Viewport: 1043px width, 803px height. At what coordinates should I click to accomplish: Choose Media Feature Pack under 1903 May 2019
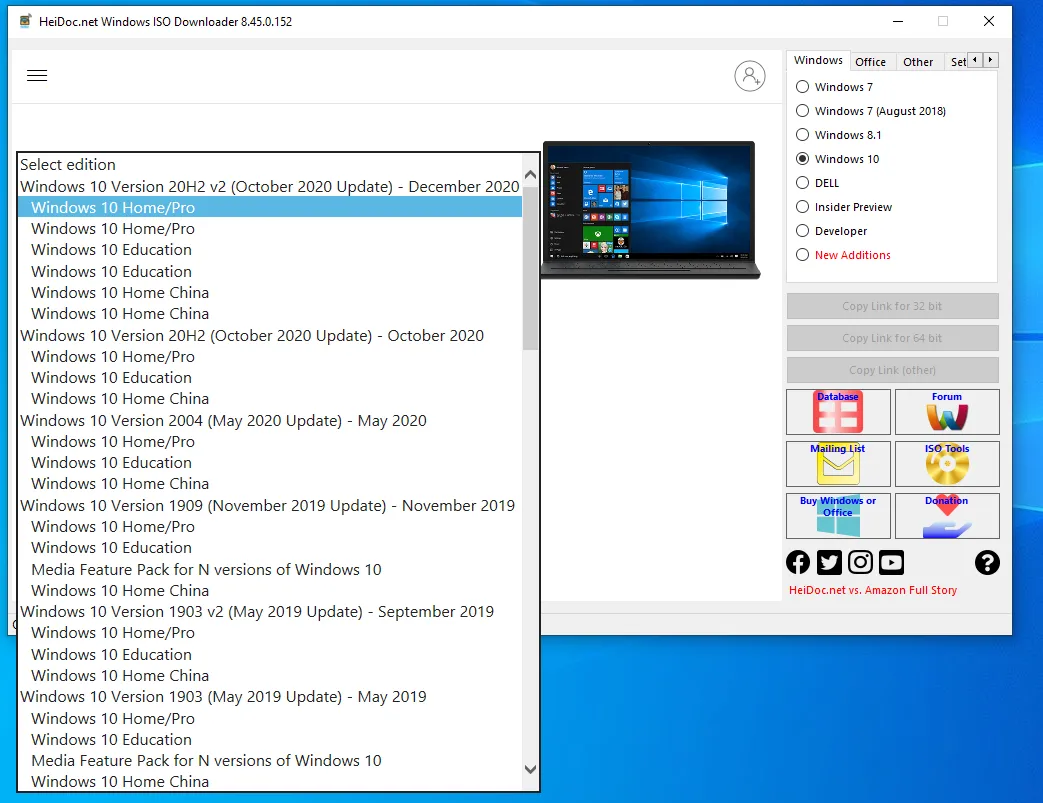(270, 760)
